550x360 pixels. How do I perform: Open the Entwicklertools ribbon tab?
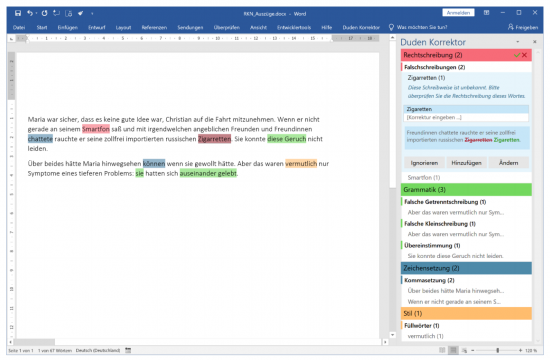(x=294, y=27)
